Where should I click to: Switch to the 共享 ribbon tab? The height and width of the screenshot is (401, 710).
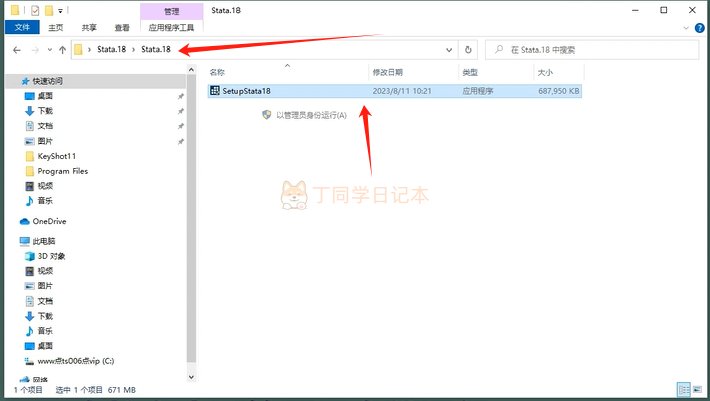[x=89, y=28]
